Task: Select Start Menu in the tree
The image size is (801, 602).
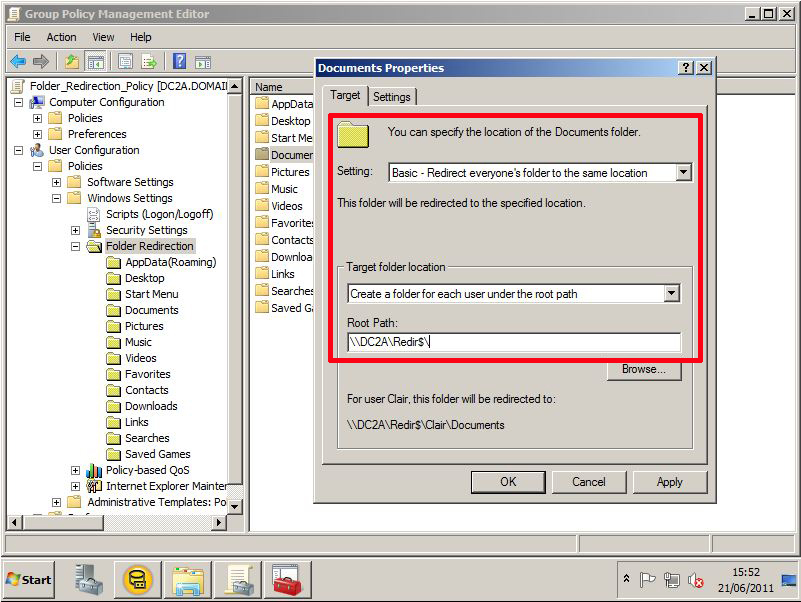Action: point(152,294)
